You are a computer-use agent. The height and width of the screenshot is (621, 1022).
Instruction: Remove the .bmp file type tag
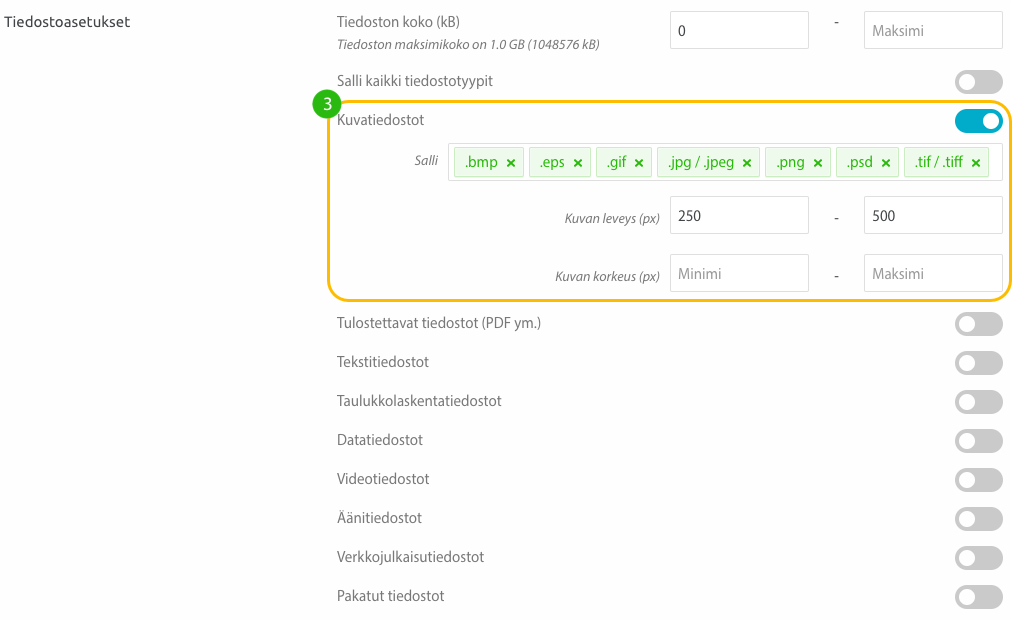(511, 163)
